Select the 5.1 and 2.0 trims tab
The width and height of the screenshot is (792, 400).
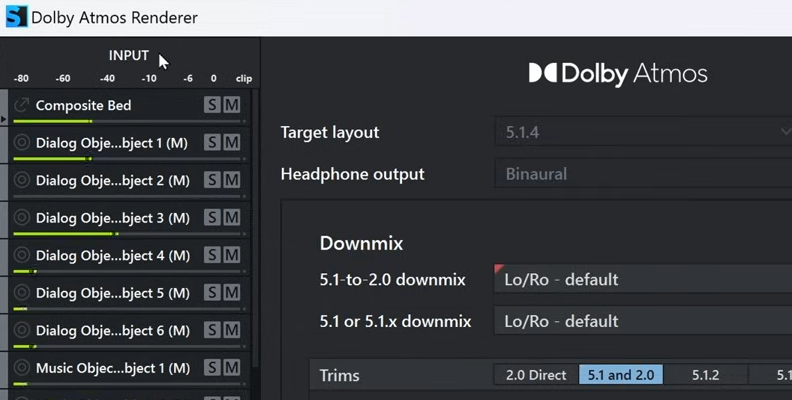coord(620,375)
